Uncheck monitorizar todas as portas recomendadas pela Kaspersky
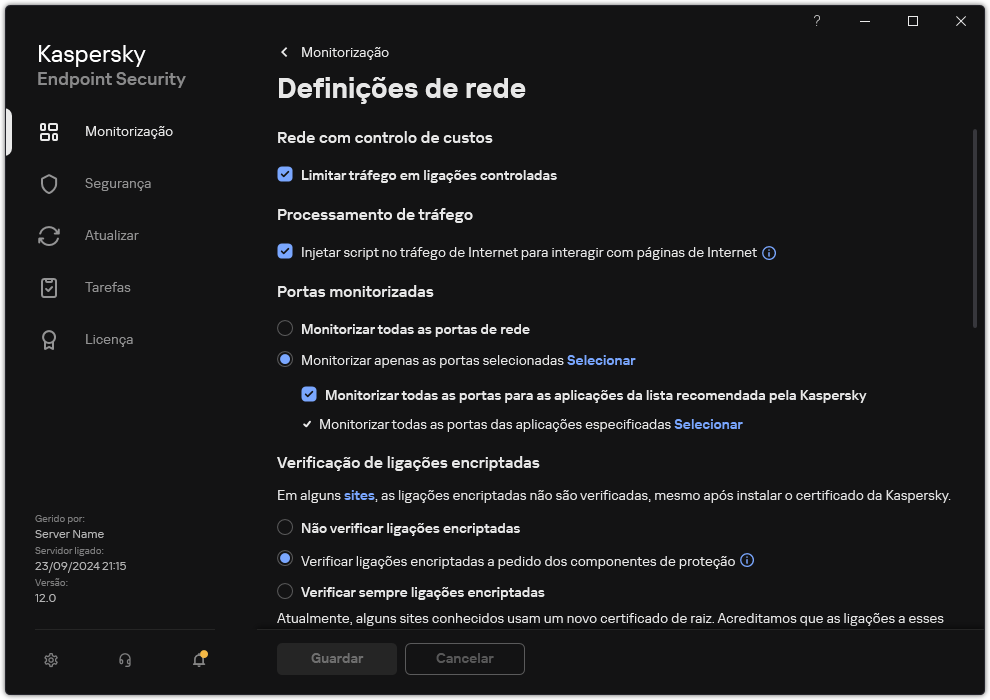Screen dimensions: 990x700 [x=309, y=394]
